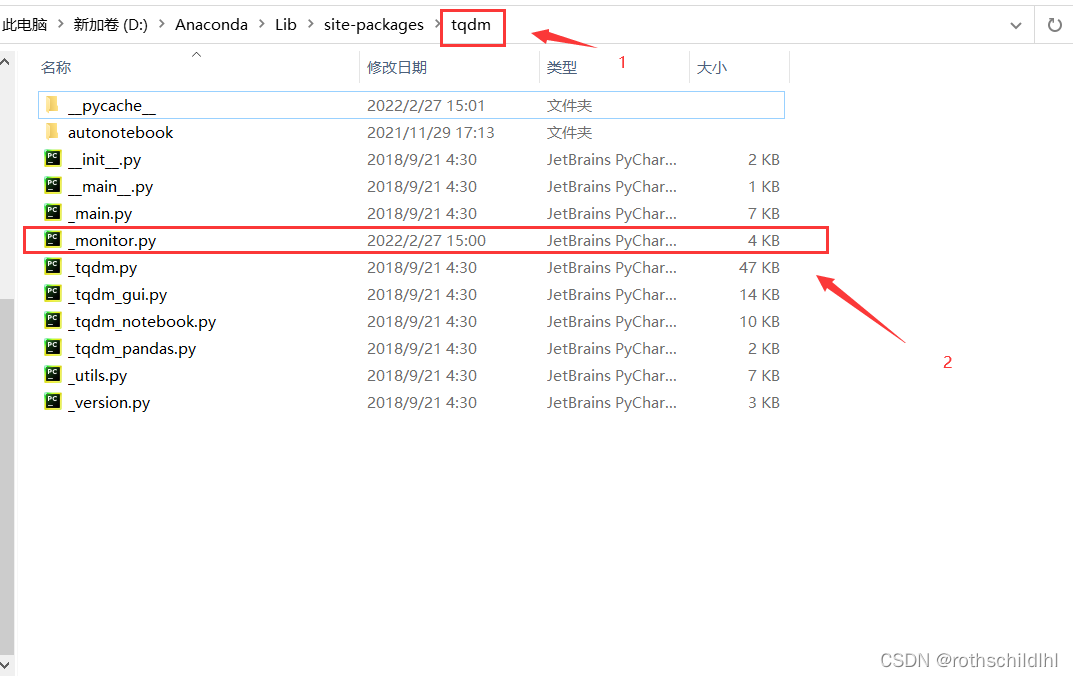Expand the chevron after site-packages in the path
The image size is (1073, 677).
pyautogui.click(x=437, y=25)
